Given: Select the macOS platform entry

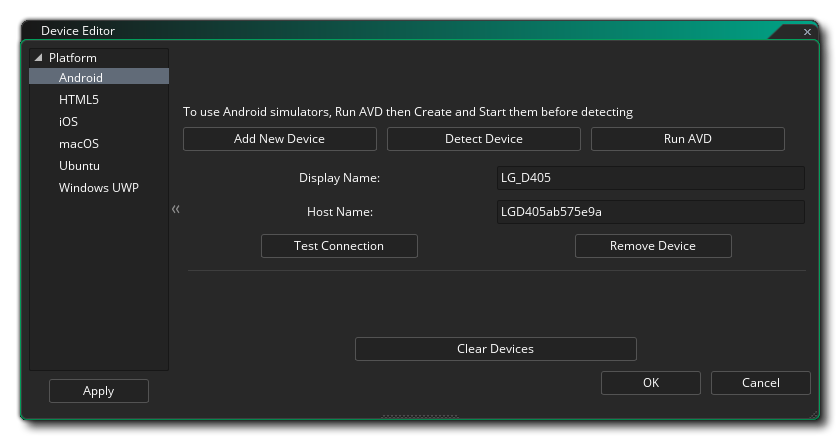Looking at the screenshot, I should pos(78,143).
